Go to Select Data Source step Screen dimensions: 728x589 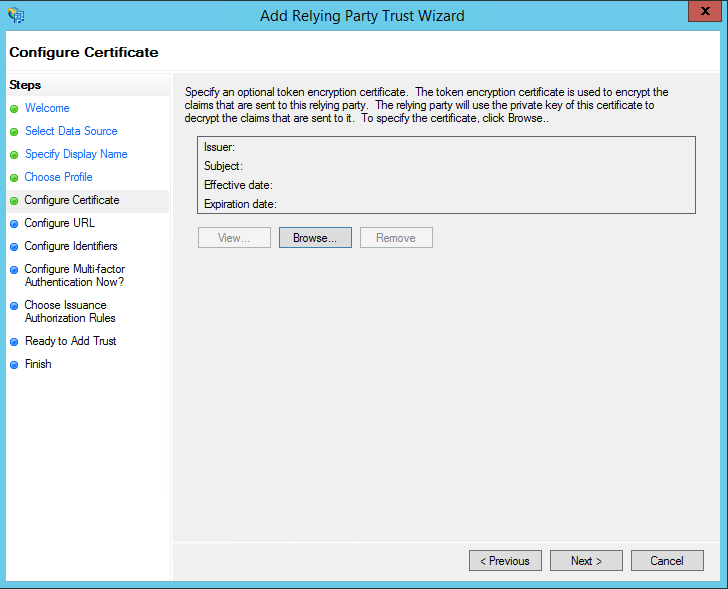coord(71,131)
